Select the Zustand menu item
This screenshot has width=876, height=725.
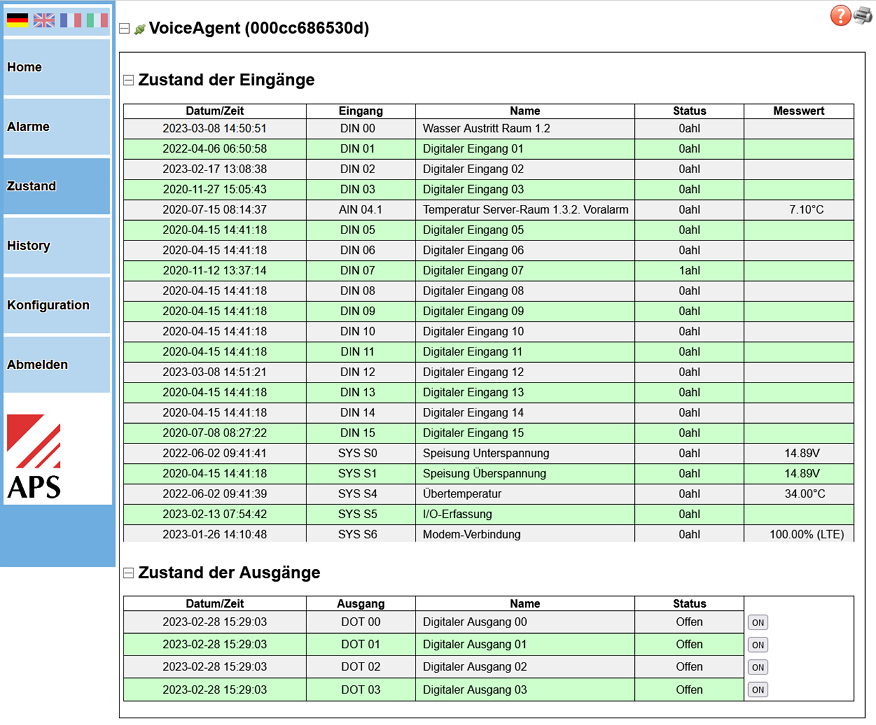coord(57,186)
